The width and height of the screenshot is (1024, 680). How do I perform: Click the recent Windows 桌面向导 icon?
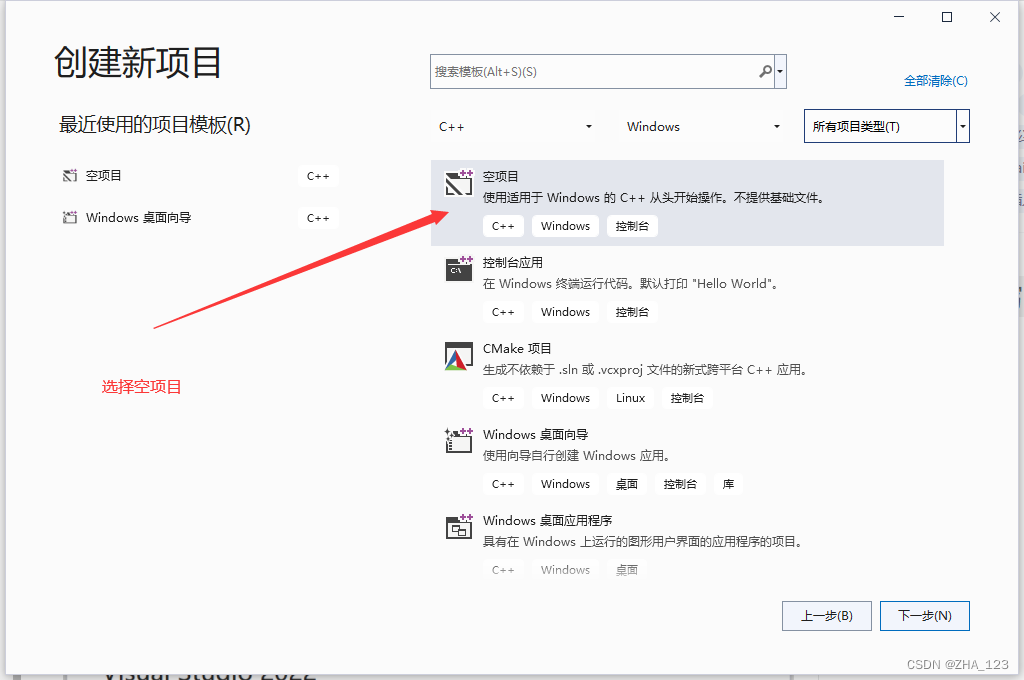click(x=70, y=218)
